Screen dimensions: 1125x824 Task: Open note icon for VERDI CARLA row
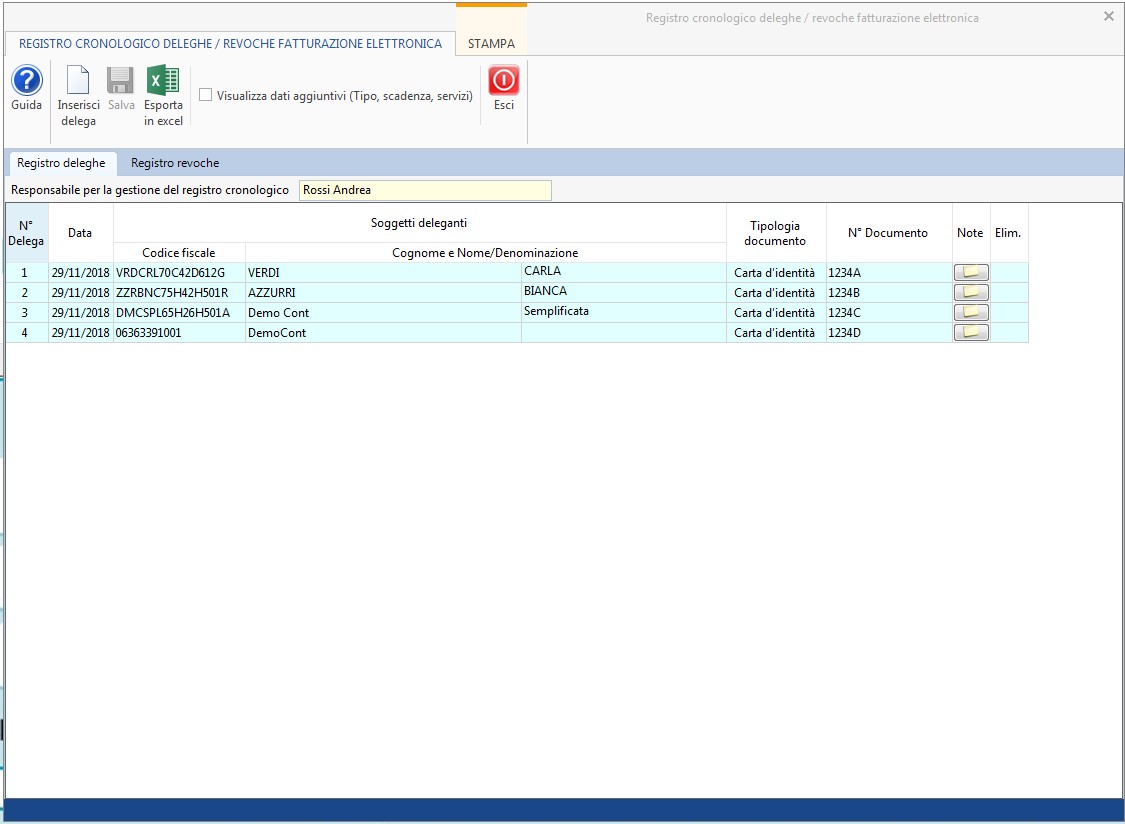[x=971, y=273]
